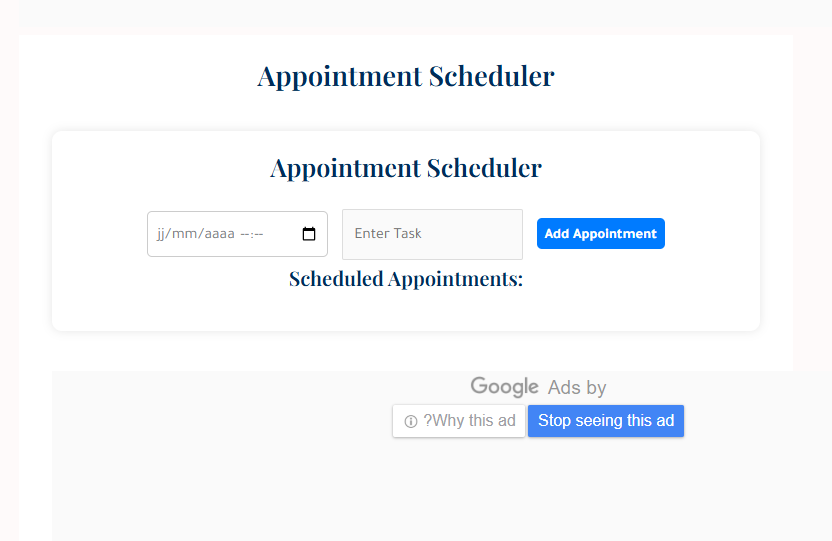Click the Ads by label text
832x541 pixels.
(x=577, y=388)
